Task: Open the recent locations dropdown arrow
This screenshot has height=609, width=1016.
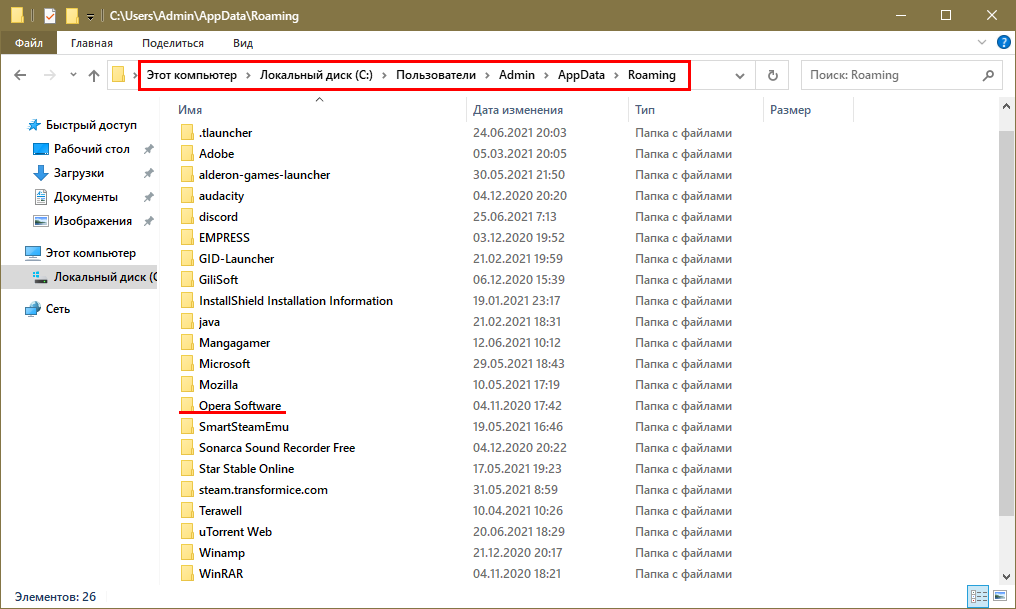Action: pos(72,75)
